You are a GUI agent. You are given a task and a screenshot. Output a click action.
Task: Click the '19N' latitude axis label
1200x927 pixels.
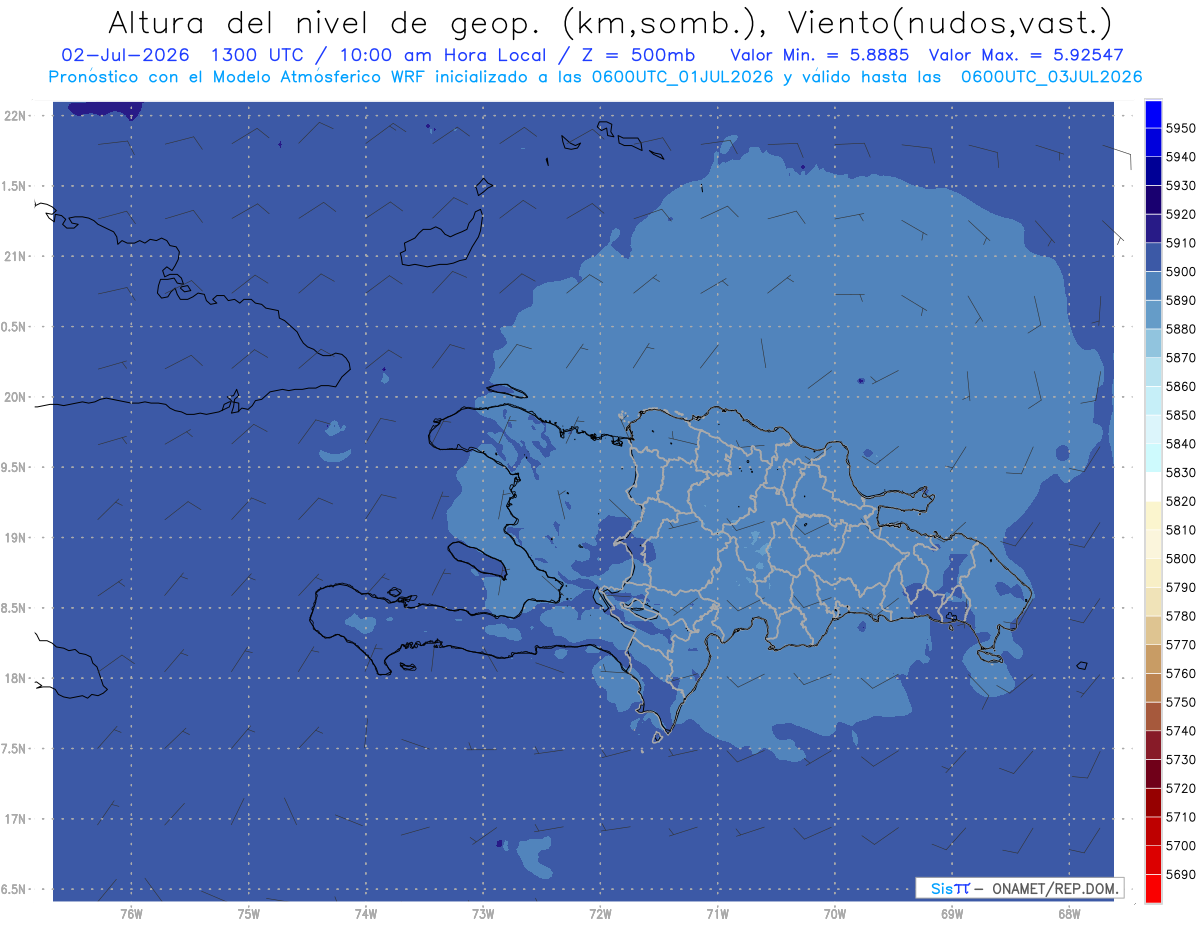pos(14,537)
